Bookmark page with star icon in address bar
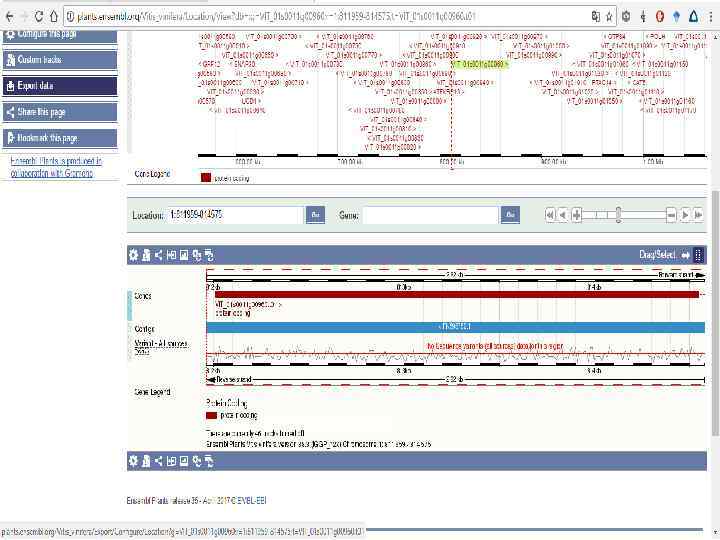 click(609, 17)
